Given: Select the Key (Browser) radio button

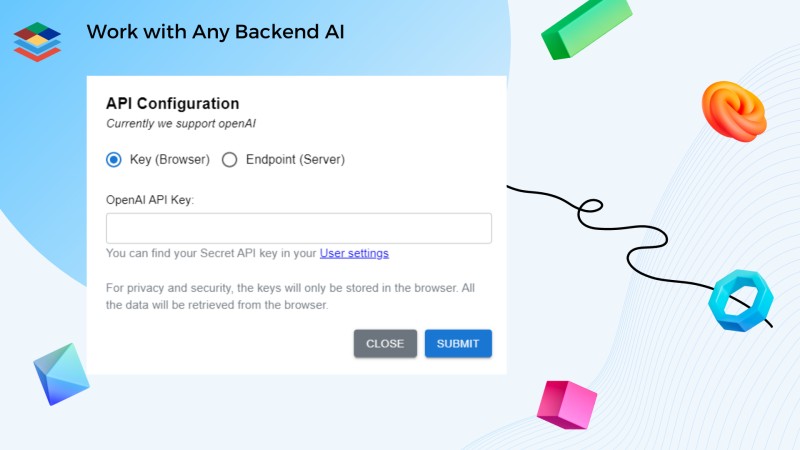Looking at the screenshot, I should click(114, 160).
